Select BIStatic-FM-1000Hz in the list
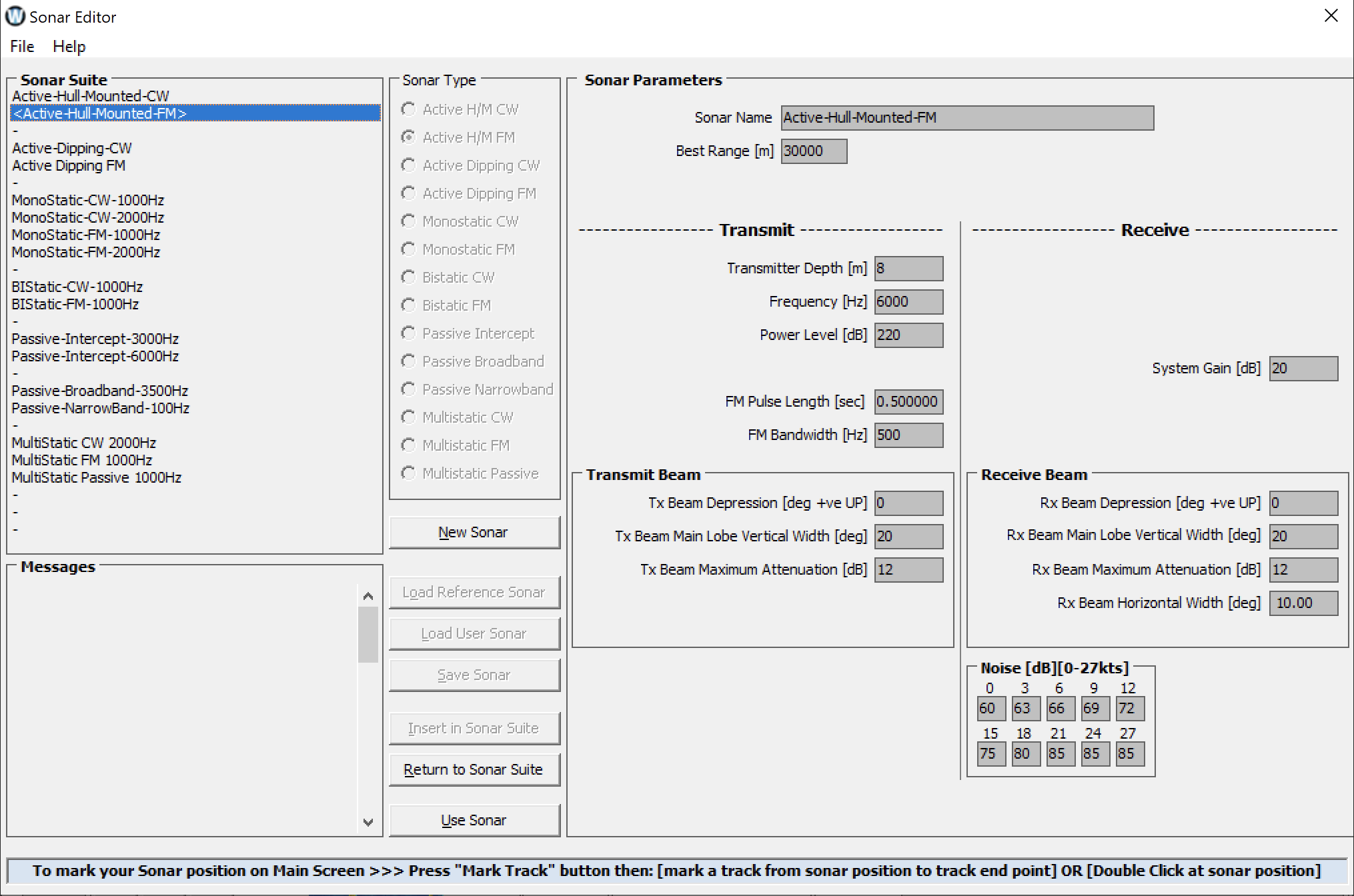The image size is (1354, 896). 195,304
